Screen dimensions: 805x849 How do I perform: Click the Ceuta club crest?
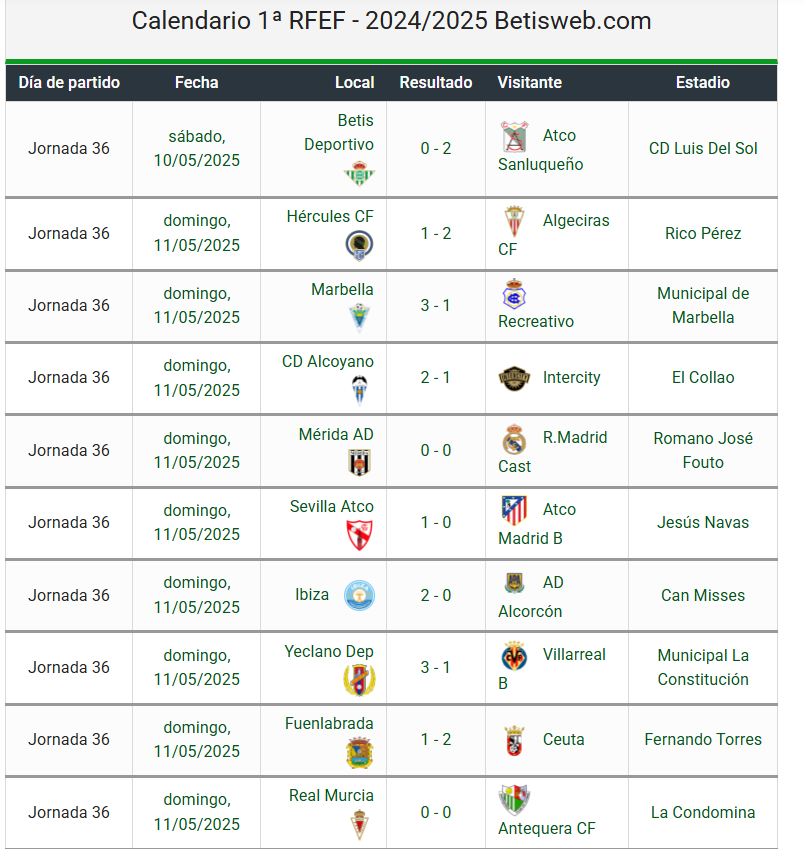click(x=514, y=740)
